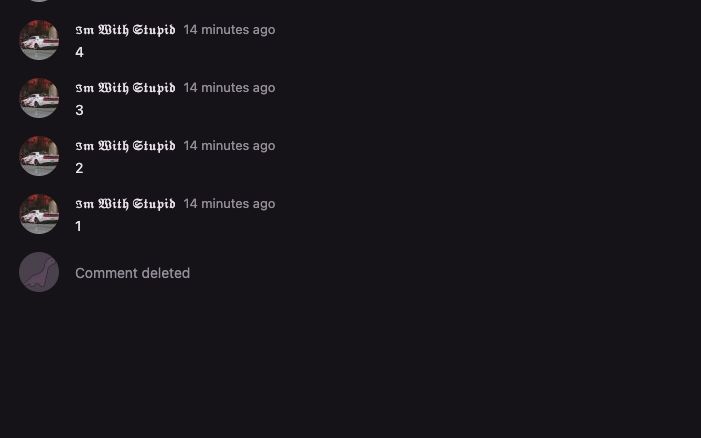Click the author name above comment "3"

[125, 88]
